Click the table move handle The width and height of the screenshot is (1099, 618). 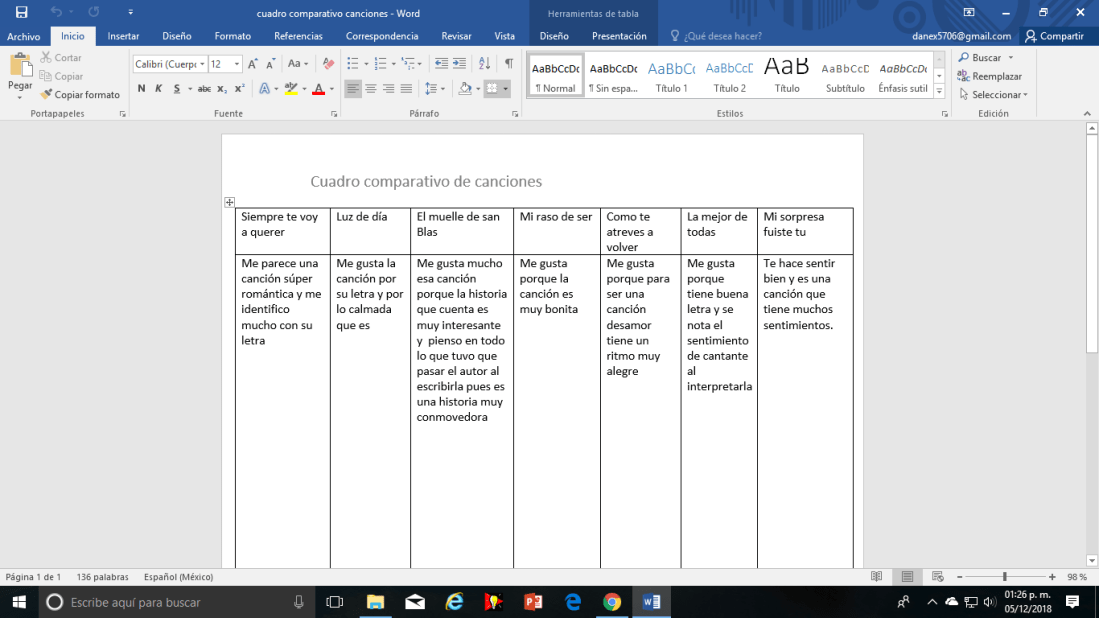point(229,202)
